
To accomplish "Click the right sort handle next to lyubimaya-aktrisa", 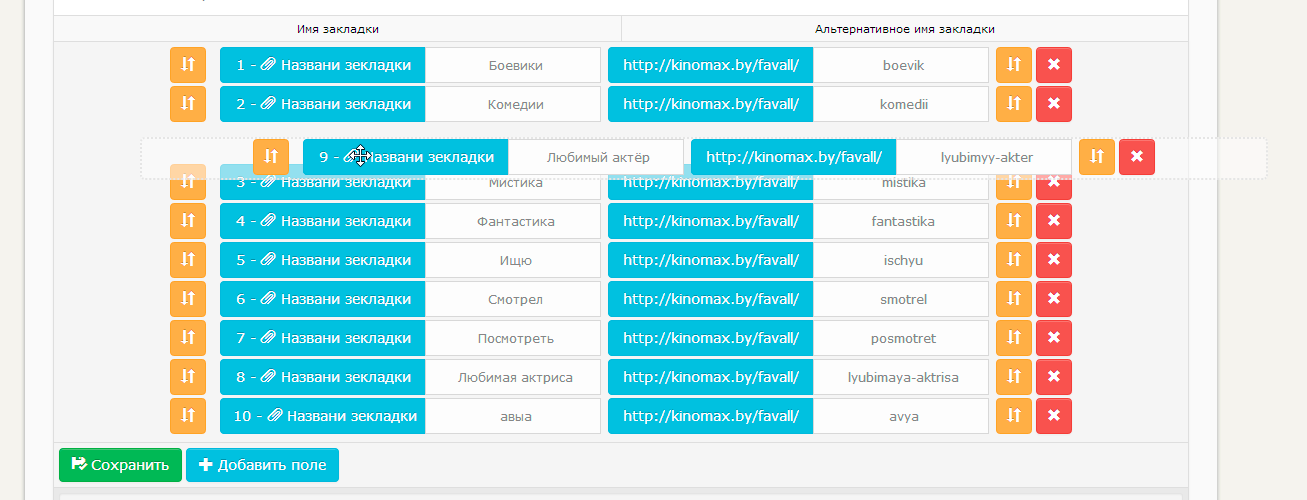I will (x=1013, y=377).
